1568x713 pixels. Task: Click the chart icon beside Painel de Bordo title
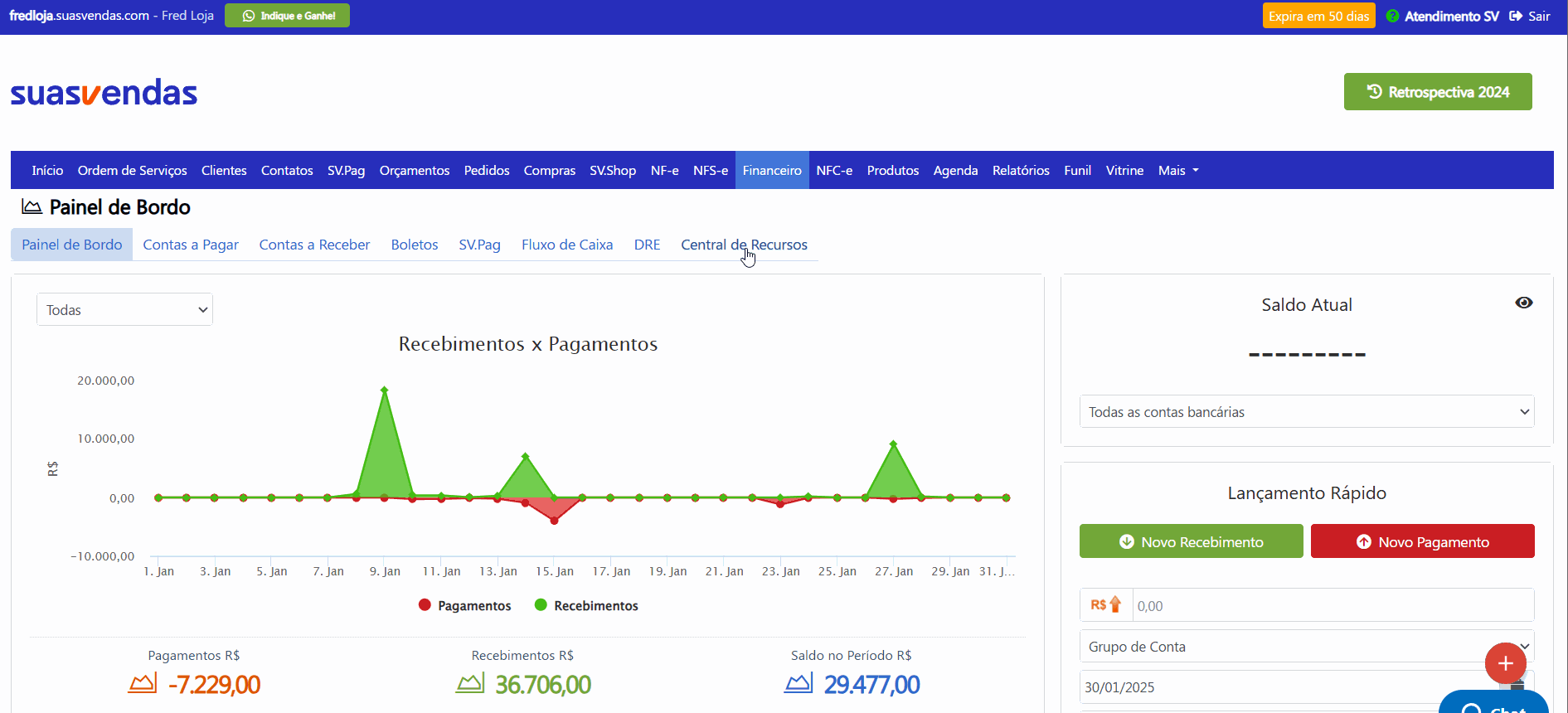click(32, 207)
